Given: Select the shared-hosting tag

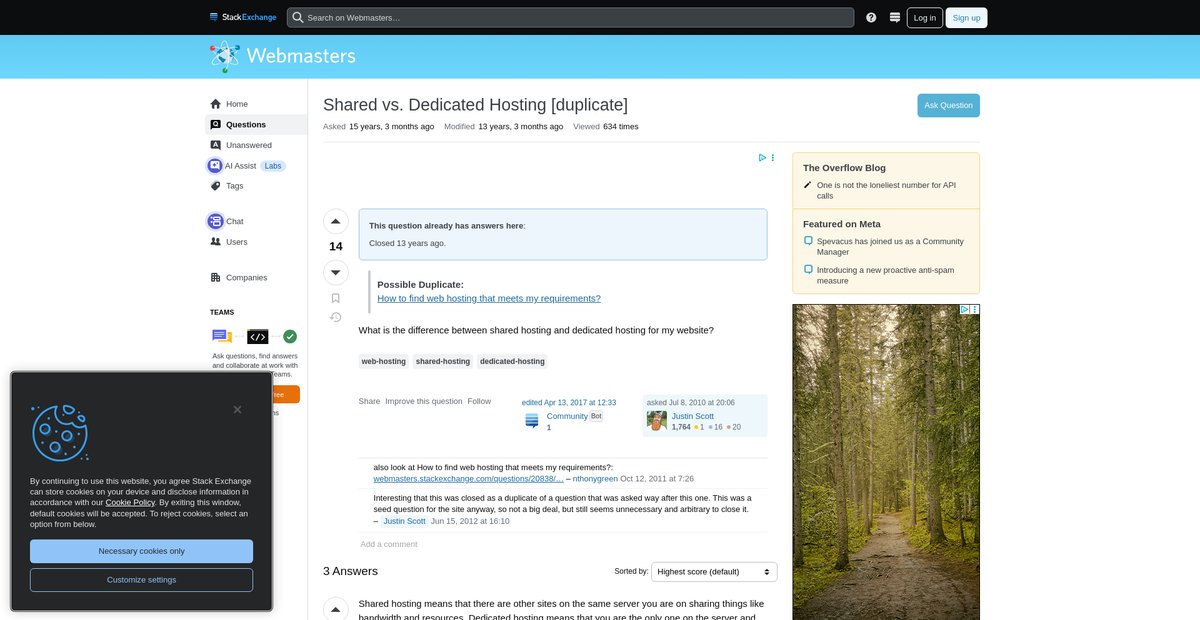Looking at the screenshot, I should [x=443, y=361].
